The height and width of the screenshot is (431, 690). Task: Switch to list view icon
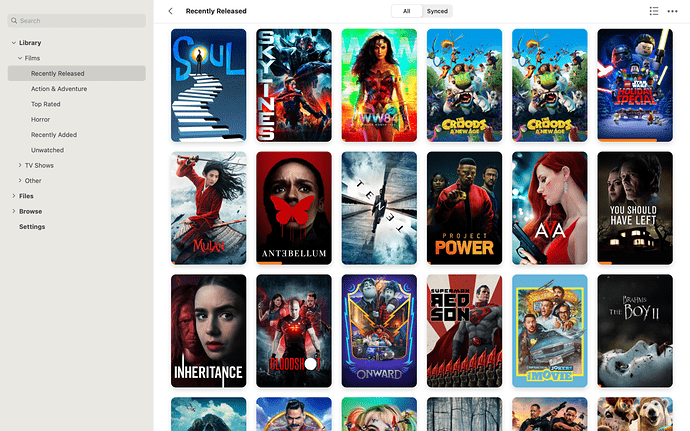(x=654, y=11)
